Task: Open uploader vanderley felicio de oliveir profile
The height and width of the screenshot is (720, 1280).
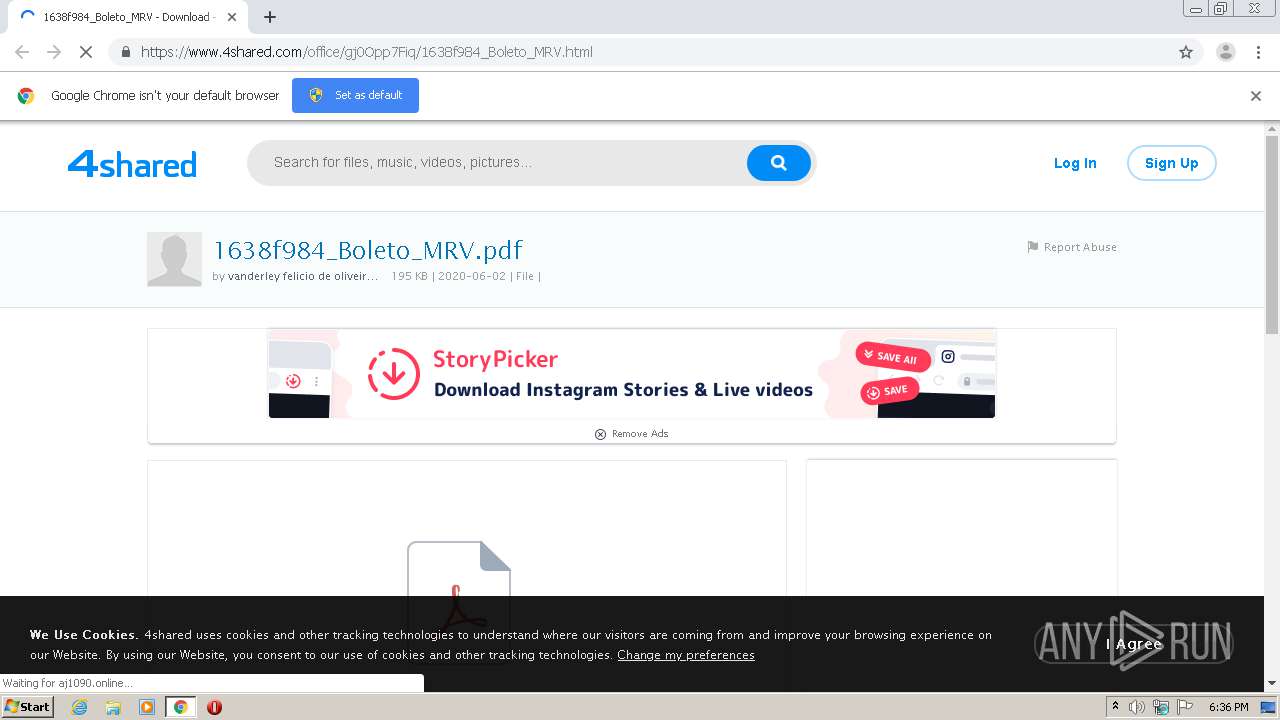Action: 303,276
